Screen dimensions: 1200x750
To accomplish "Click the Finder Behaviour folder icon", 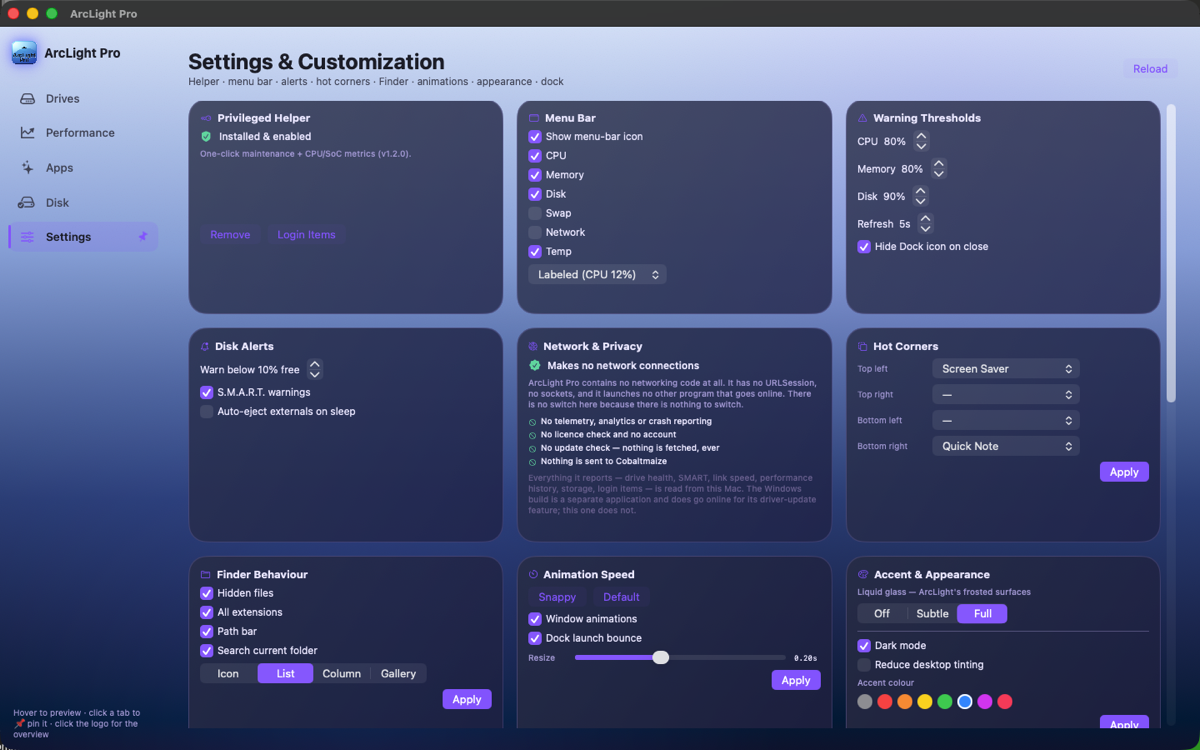I will 206,575.
